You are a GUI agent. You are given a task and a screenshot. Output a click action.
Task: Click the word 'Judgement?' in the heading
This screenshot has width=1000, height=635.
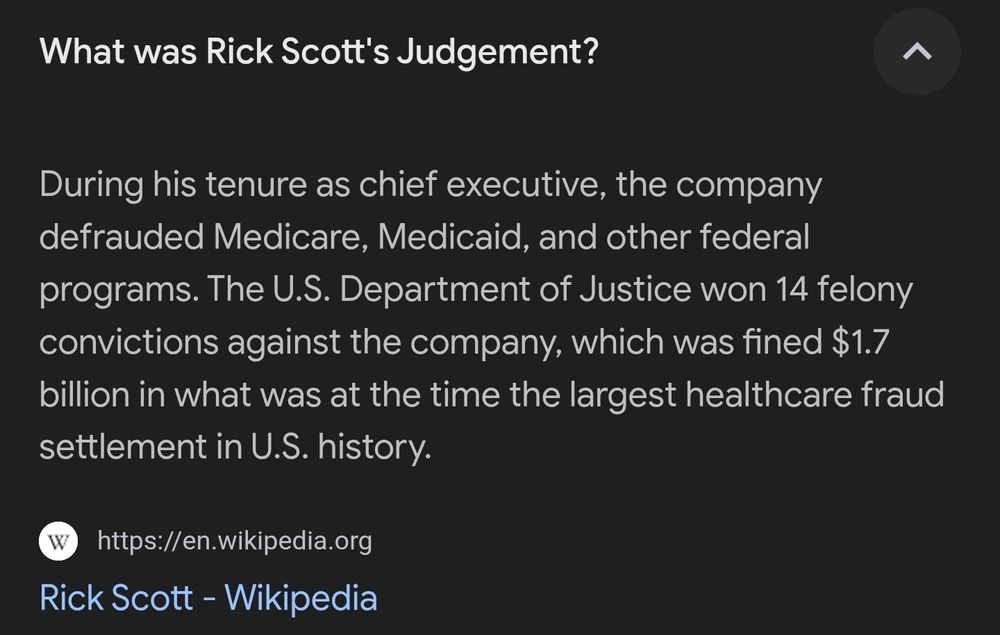(x=497, y=52)
